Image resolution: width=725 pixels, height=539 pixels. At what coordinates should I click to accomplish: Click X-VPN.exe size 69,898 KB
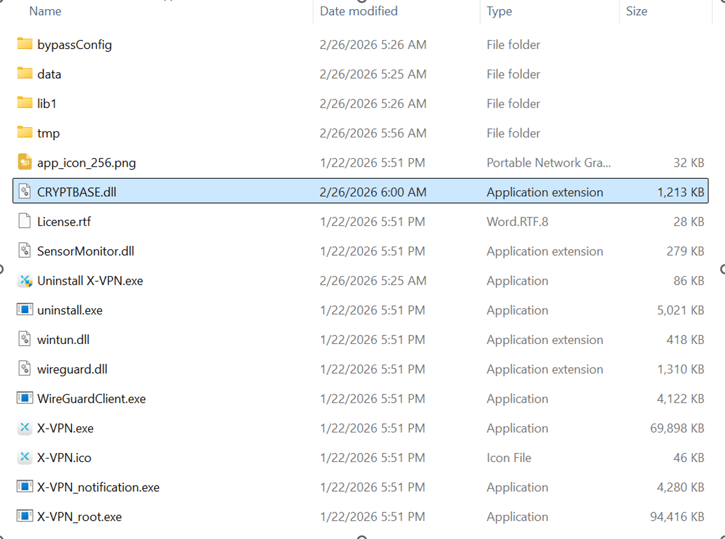tap(677, 429)
